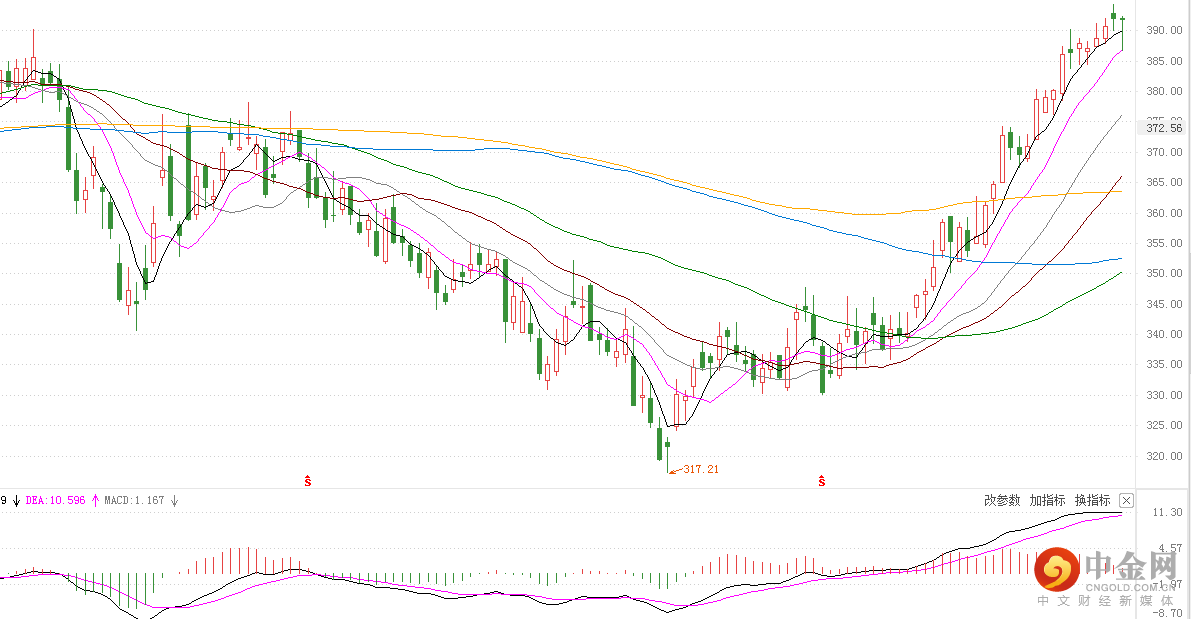Screen dimensions: 1191x619
Task: Click the 改参数 parameter button
Action: pyautogui.click(x=1002, y=501)
